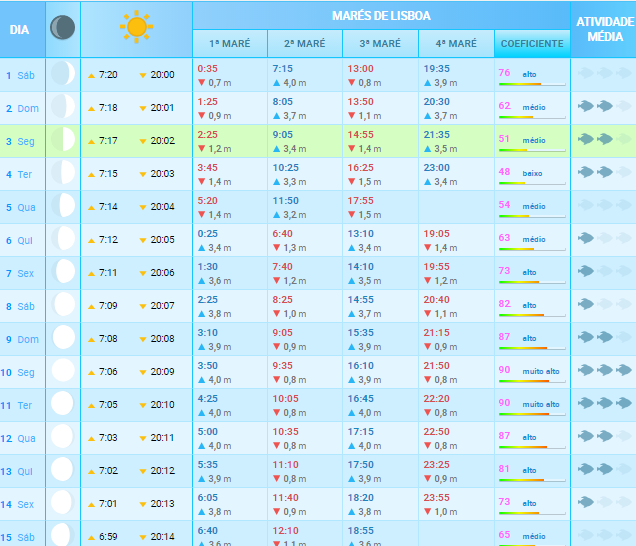This screenshot has height=546, width=636.
Task: Click low tide arrow at 14:55 on 3 Seg
Action: point(352,148)
